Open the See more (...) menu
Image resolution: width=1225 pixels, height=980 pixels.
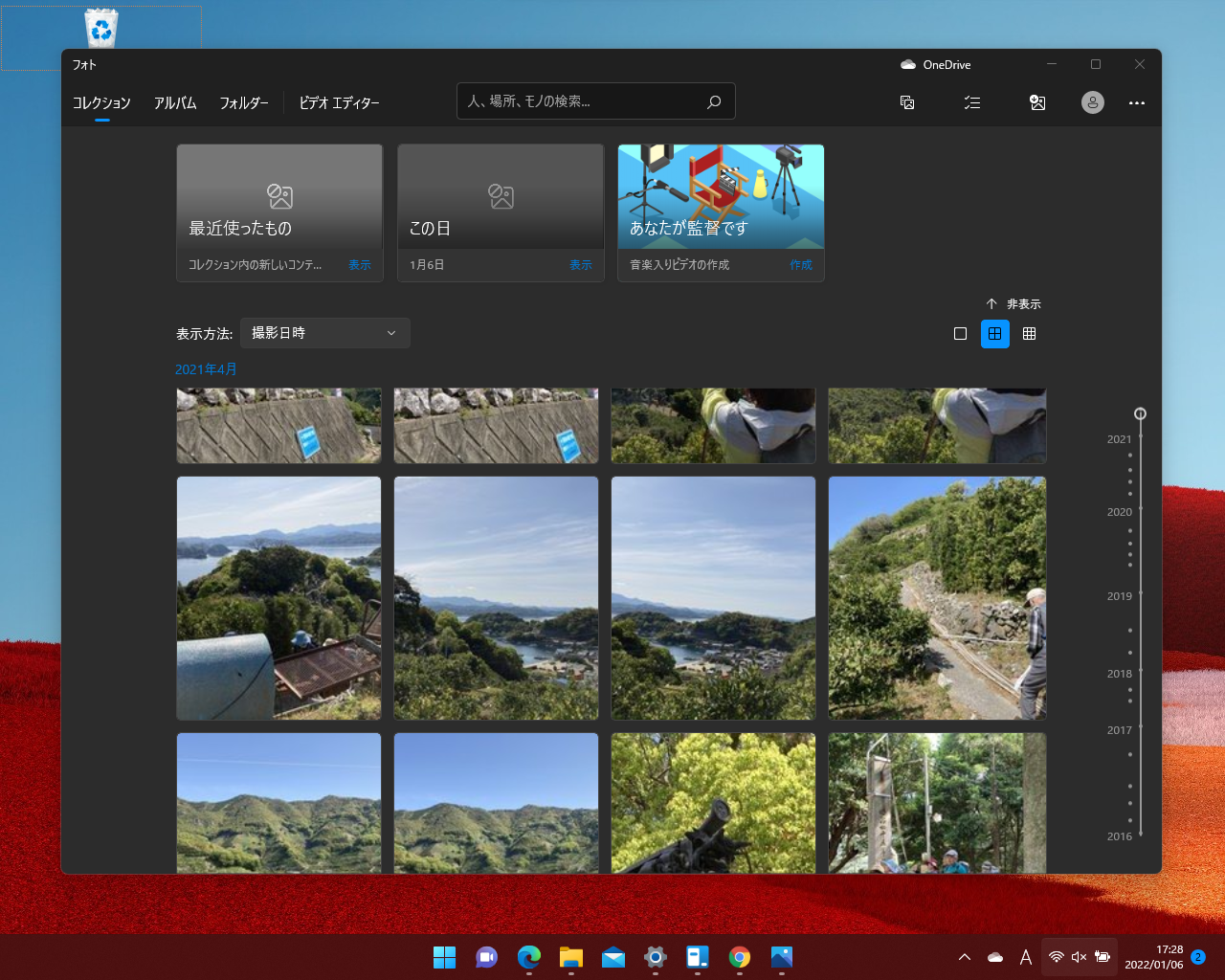[x=1136, y=102]
